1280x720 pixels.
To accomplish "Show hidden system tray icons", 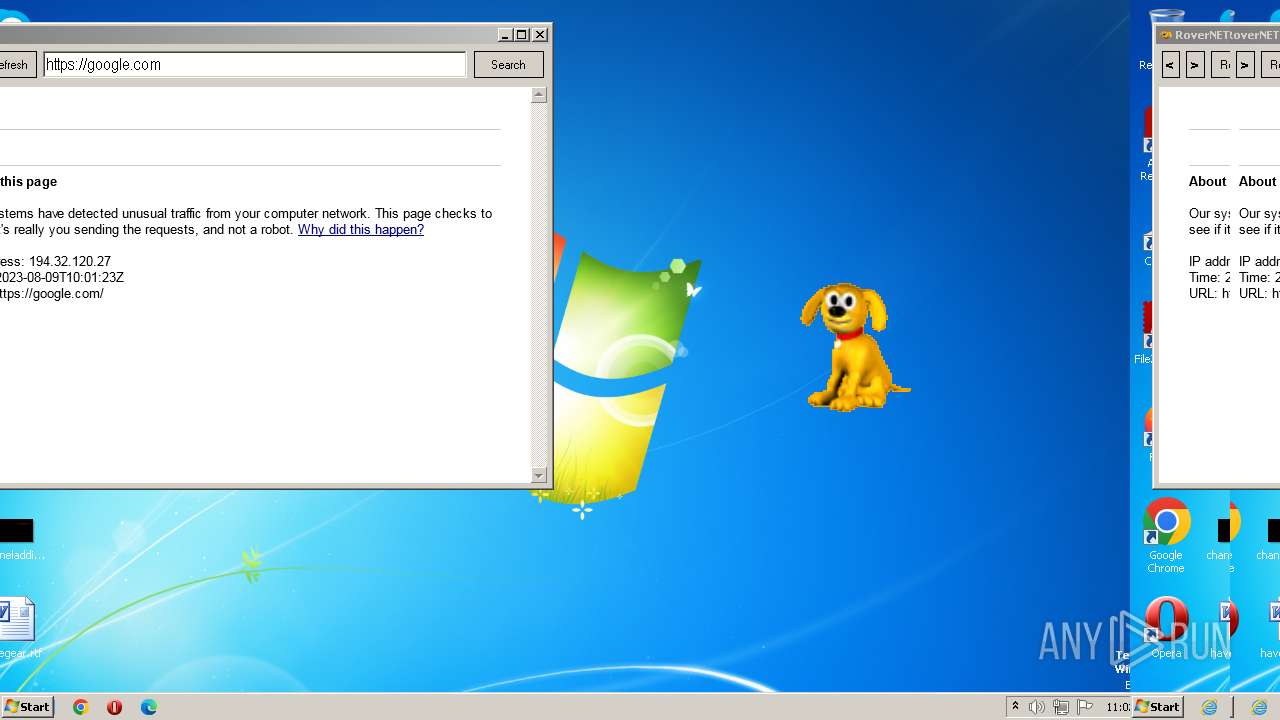I will point(1015,707).
